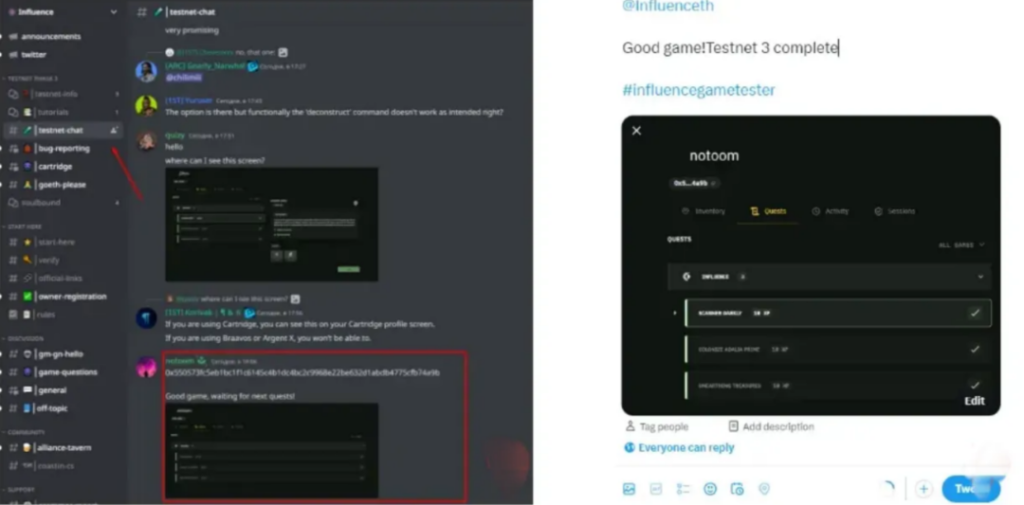Add another tweet with the plus icon
The image size is (1024, 505).
tap(923, 489)
